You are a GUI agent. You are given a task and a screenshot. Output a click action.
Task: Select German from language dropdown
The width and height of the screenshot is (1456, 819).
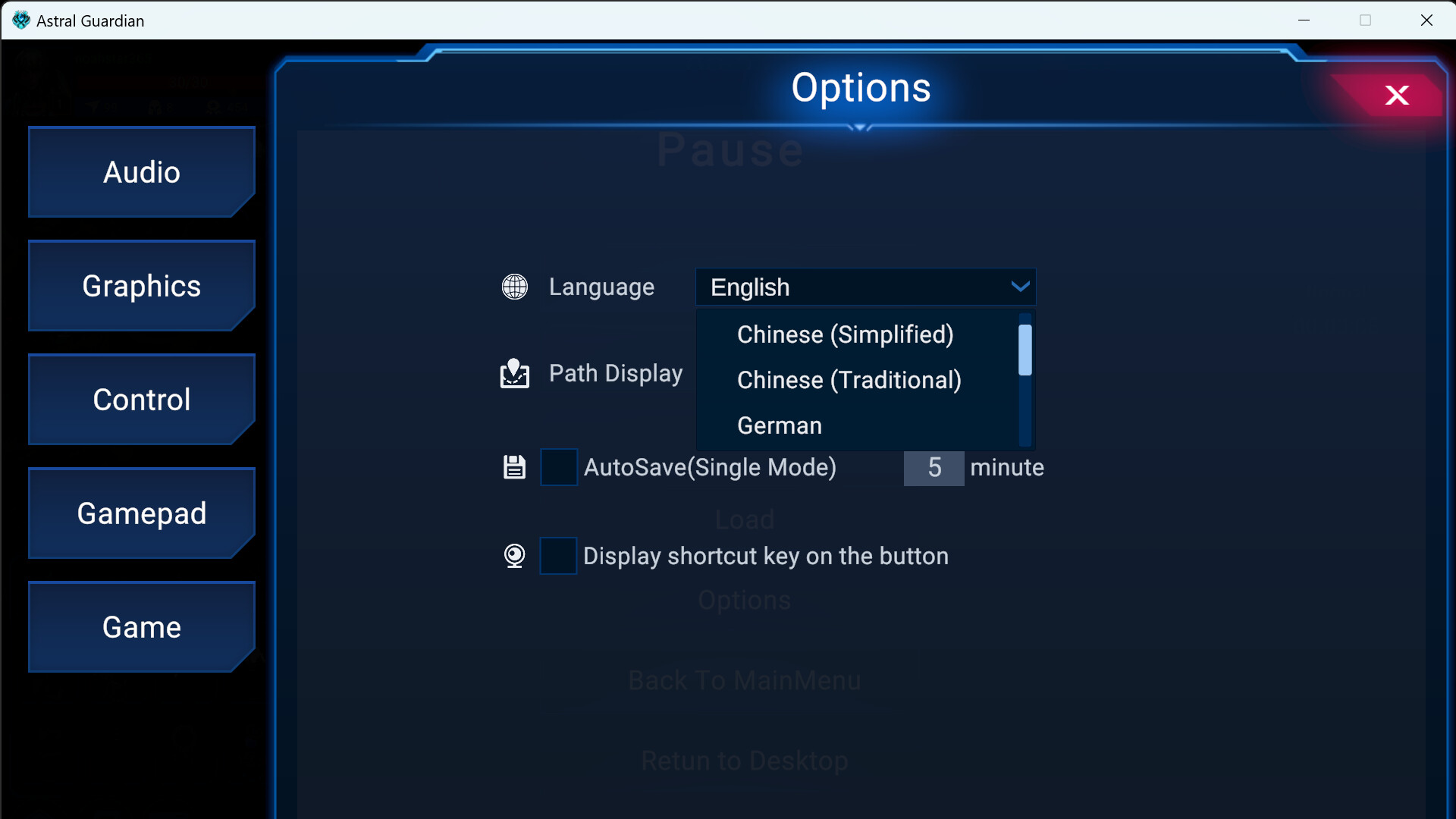coord(779,425)
